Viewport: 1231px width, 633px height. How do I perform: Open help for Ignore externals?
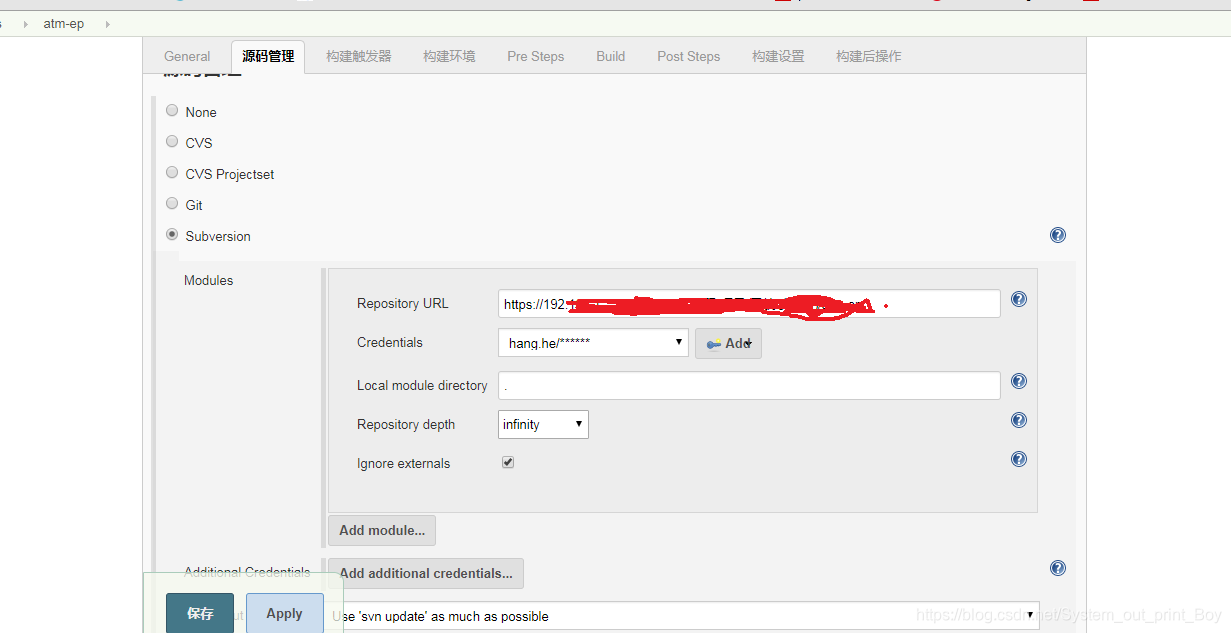tap(1019, 459)
